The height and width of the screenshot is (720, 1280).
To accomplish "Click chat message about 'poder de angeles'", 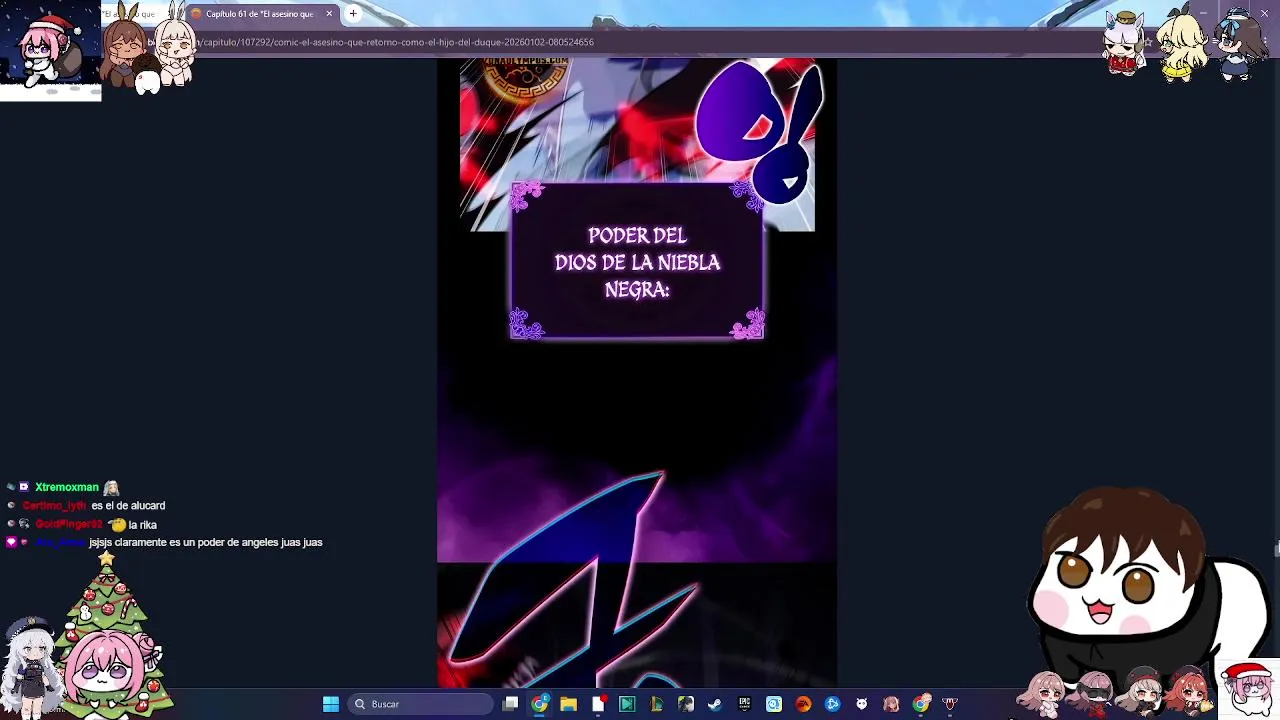I will point(206,543).
